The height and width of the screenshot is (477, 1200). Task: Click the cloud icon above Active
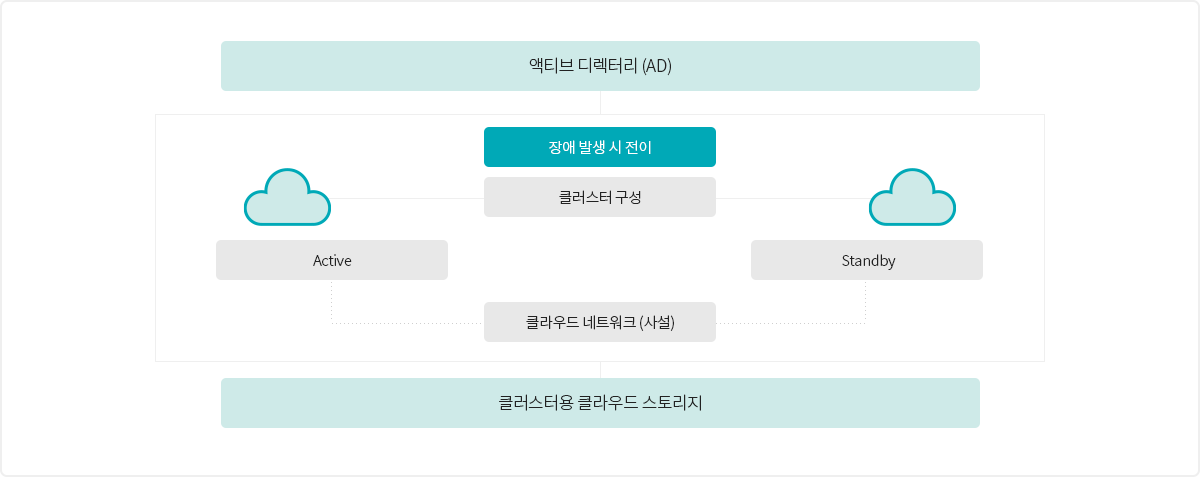[288, 197]
